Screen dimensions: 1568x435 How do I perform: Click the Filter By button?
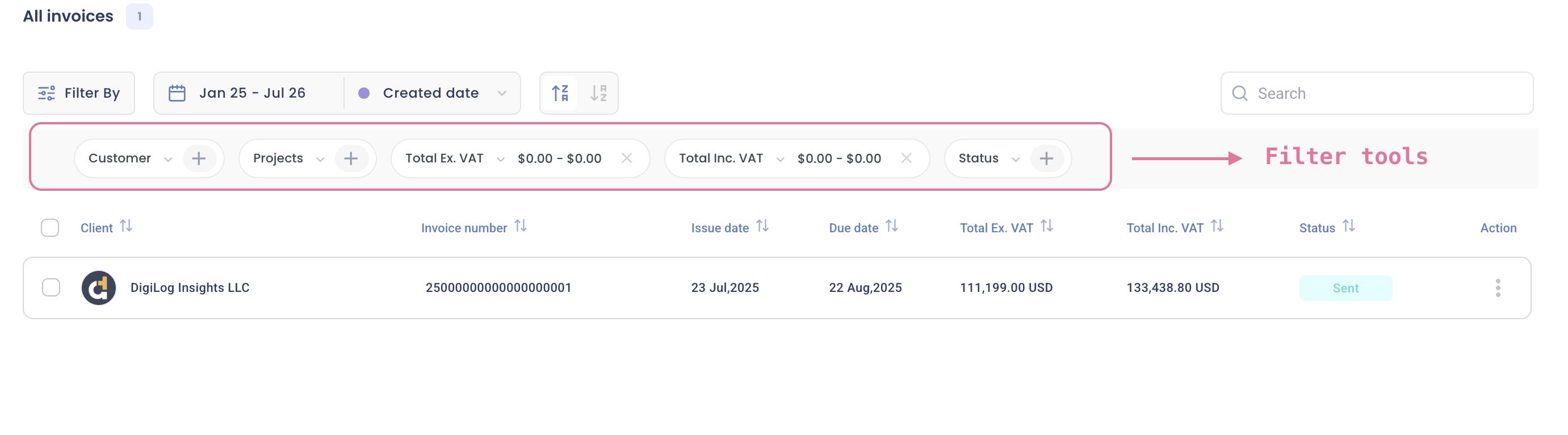79,93
